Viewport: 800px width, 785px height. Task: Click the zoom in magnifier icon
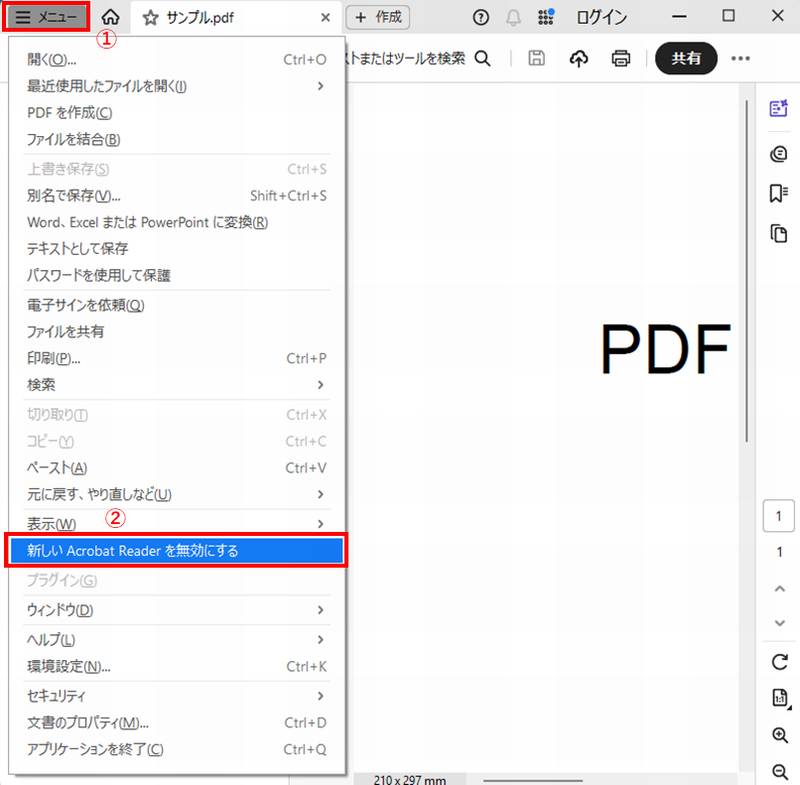(x=780, y=735)
